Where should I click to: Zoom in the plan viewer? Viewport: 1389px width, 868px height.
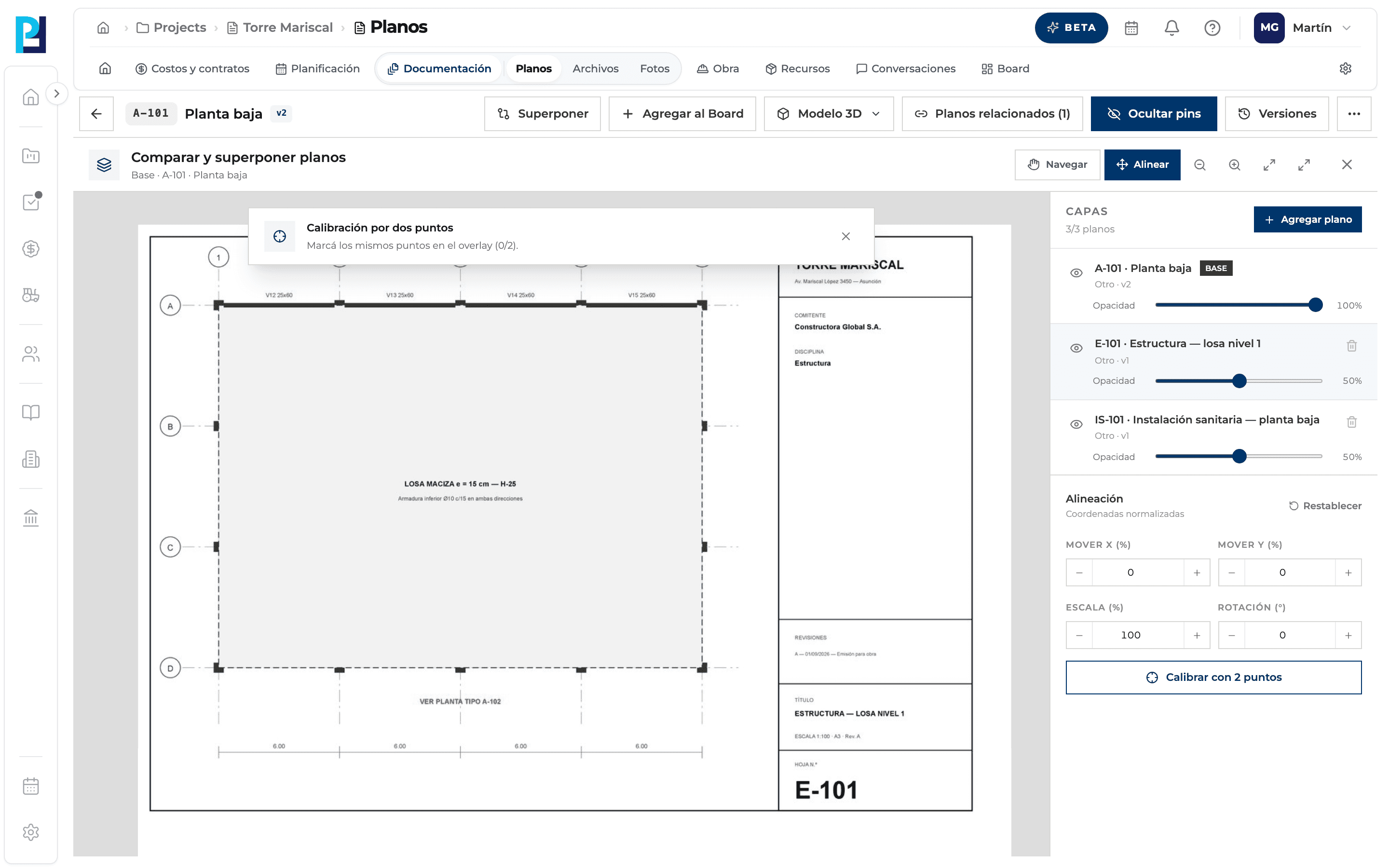tap(1234, 165)
